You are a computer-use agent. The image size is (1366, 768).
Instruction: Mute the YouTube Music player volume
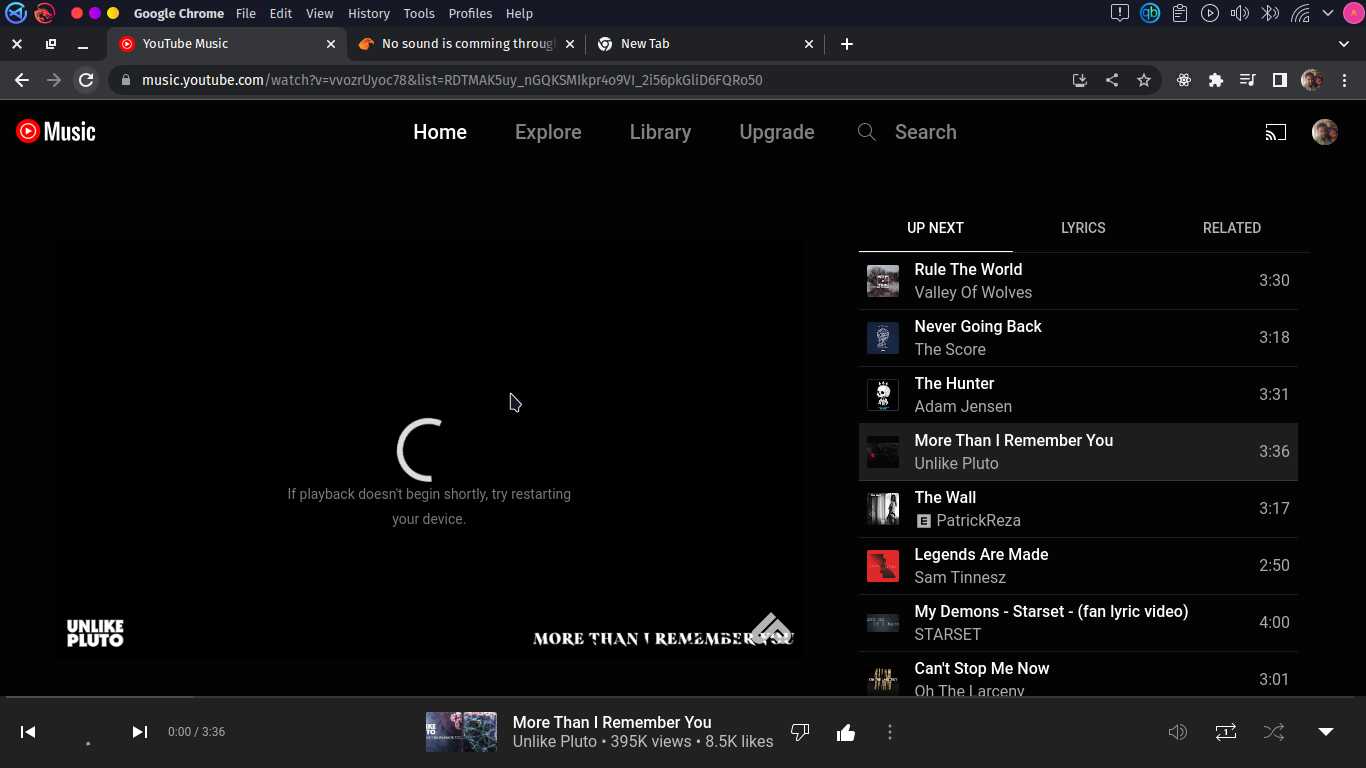(1178, 732)
